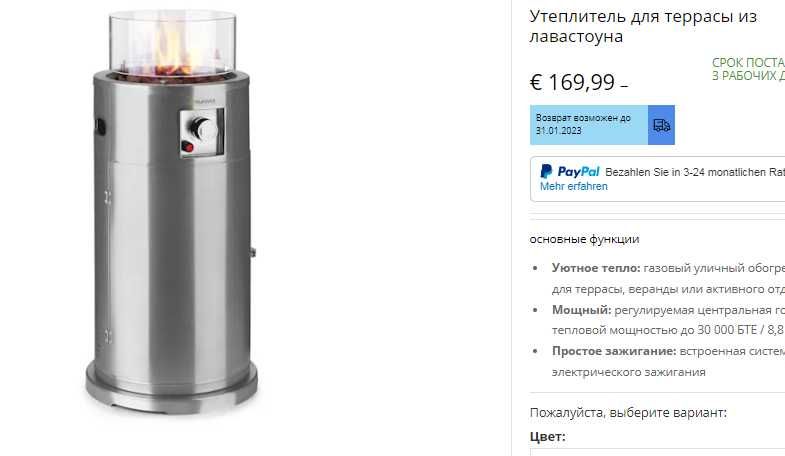Open the color dropdown below "Цвет:"

pyautogui.click(x=657, y=452)
